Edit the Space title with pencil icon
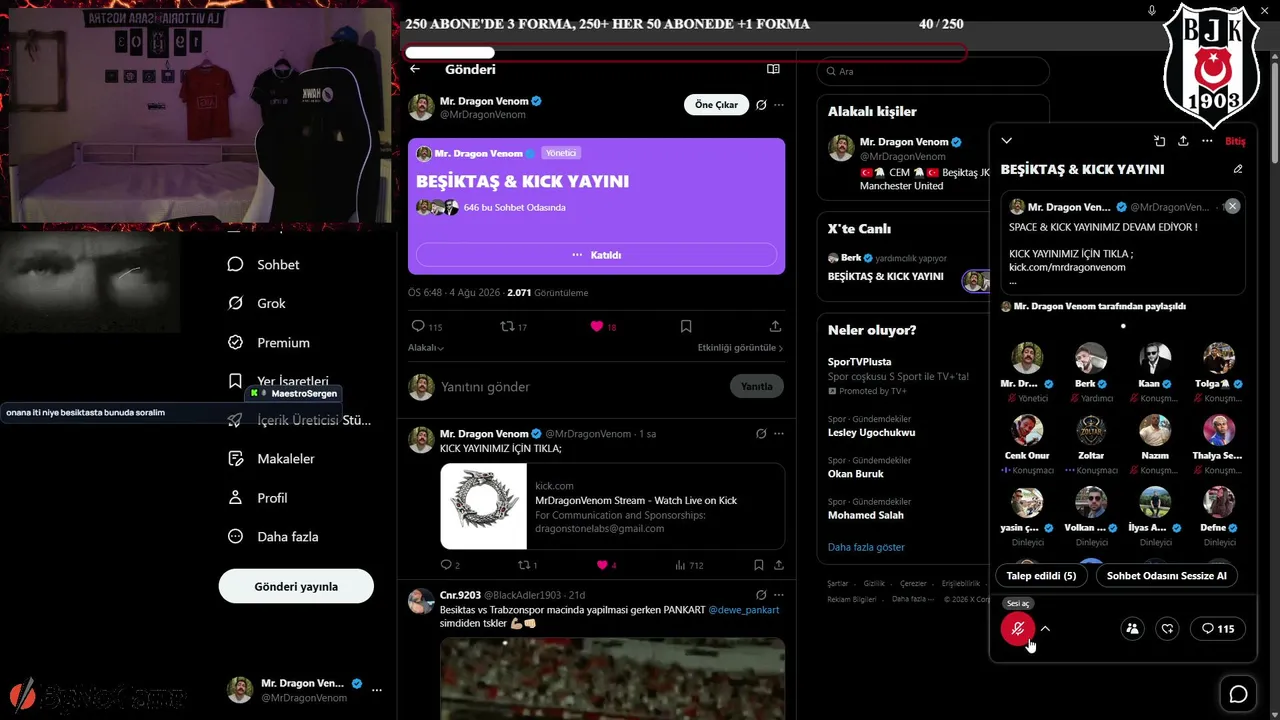The width and height of the screenshot is (1280, 720). tap(1238, 169)
